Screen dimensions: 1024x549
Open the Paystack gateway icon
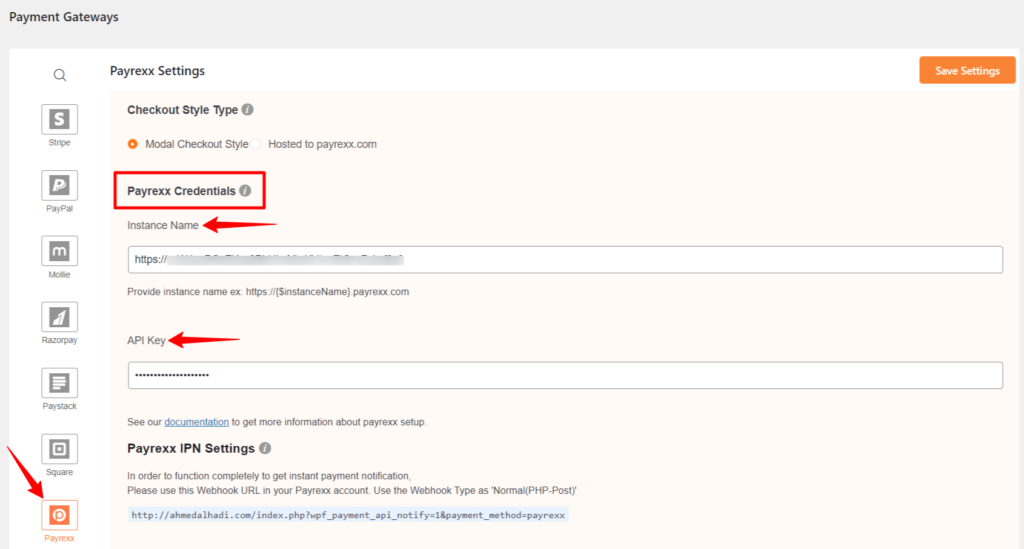click(x=59, y=383)
